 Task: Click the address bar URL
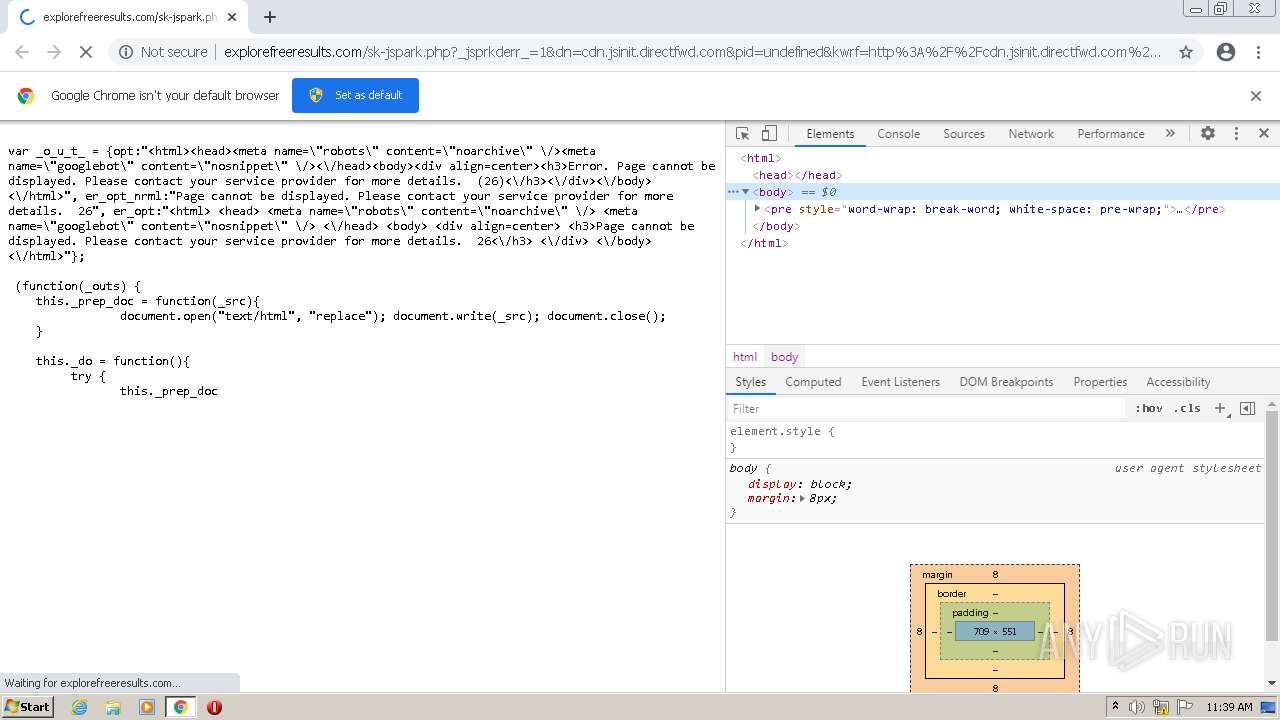[x=692, y=52]
